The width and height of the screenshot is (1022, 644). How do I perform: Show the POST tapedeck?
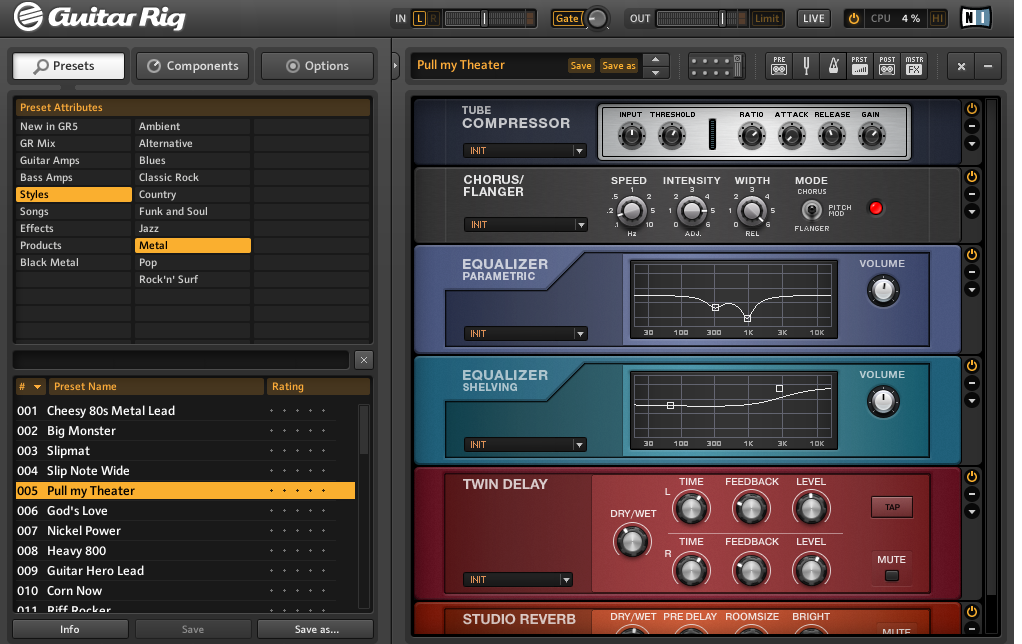click(x=887, y=66)
